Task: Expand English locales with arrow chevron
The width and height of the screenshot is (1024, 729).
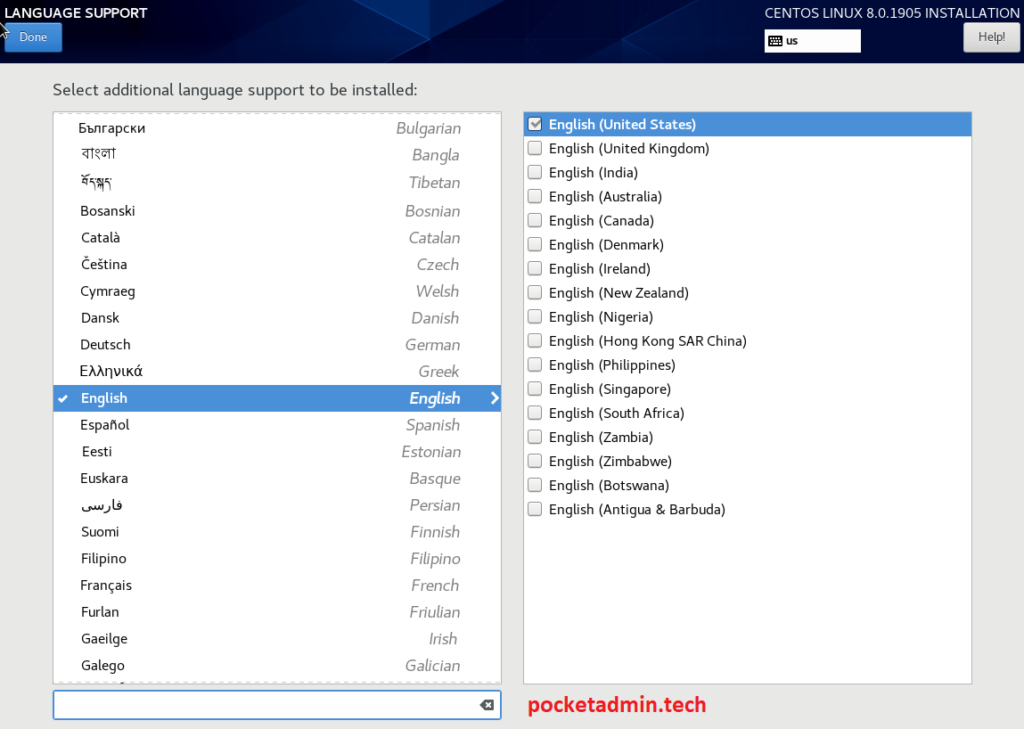Action: click(493, 398)
